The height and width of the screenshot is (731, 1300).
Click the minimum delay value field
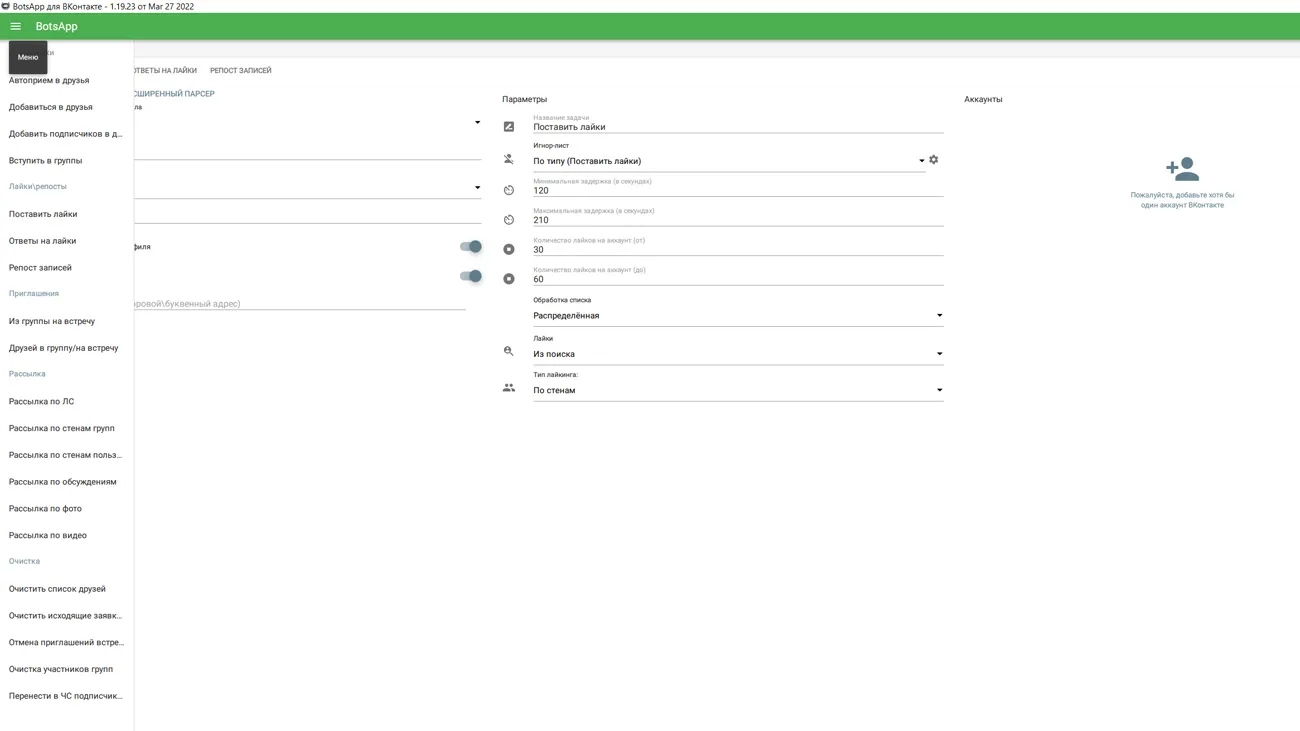tap(738, 191)
